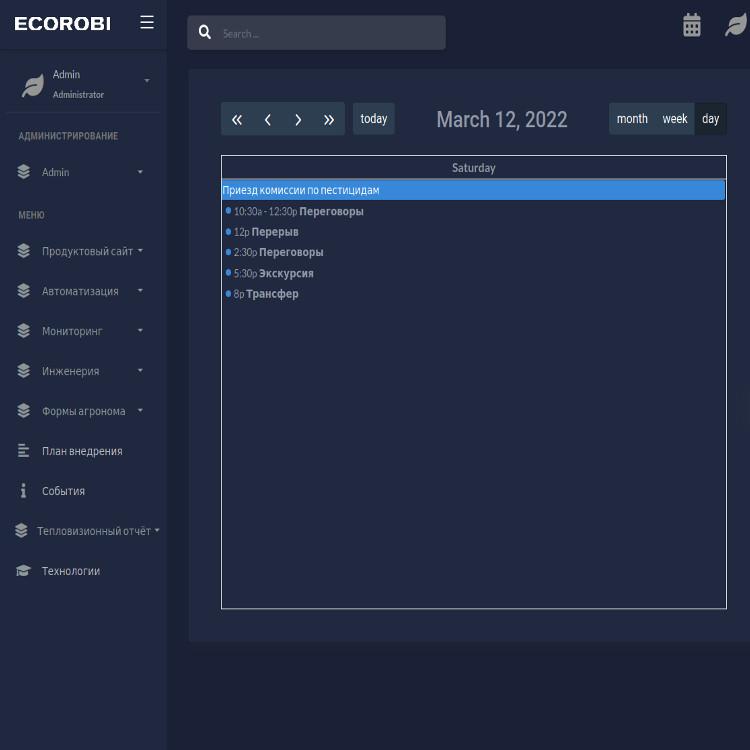
Task: Open the 5:30p Экскурсия event
Action: [273, 273]
